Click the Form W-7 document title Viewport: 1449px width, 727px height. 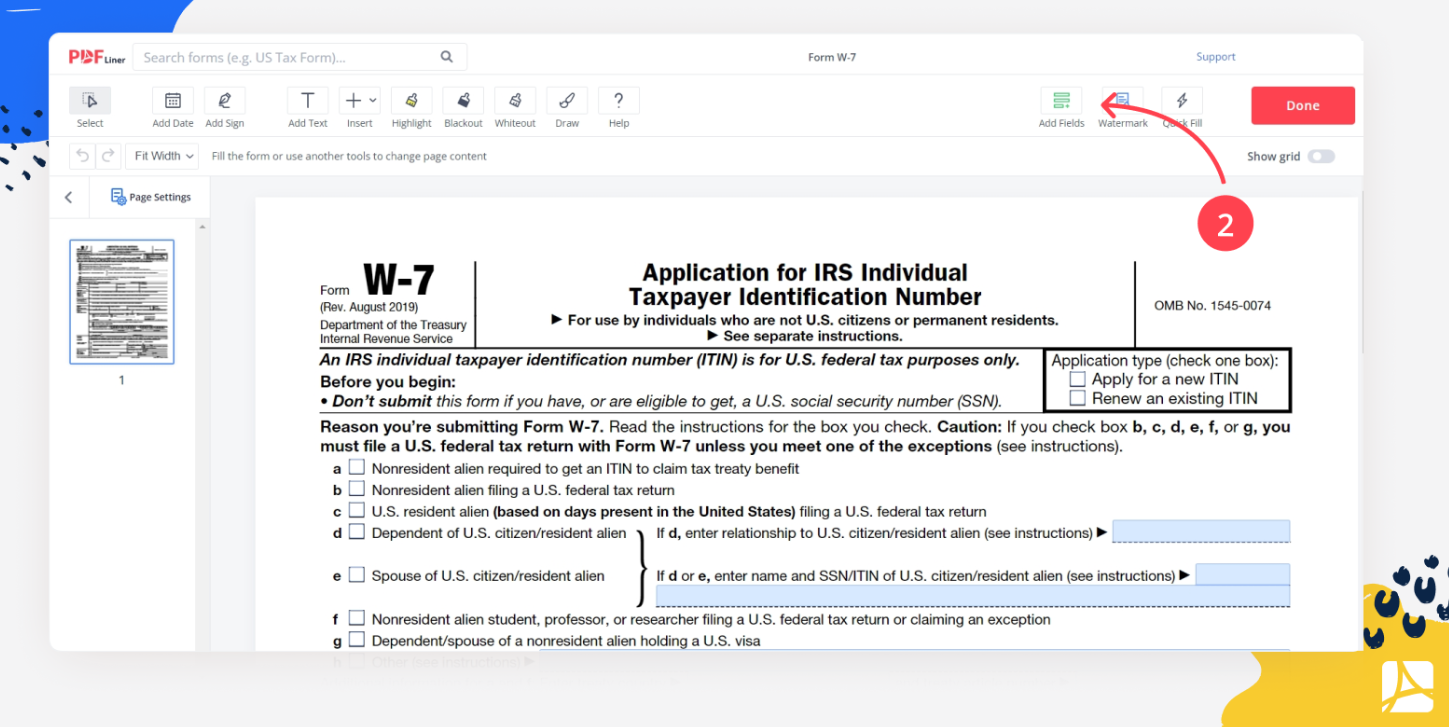832,57
